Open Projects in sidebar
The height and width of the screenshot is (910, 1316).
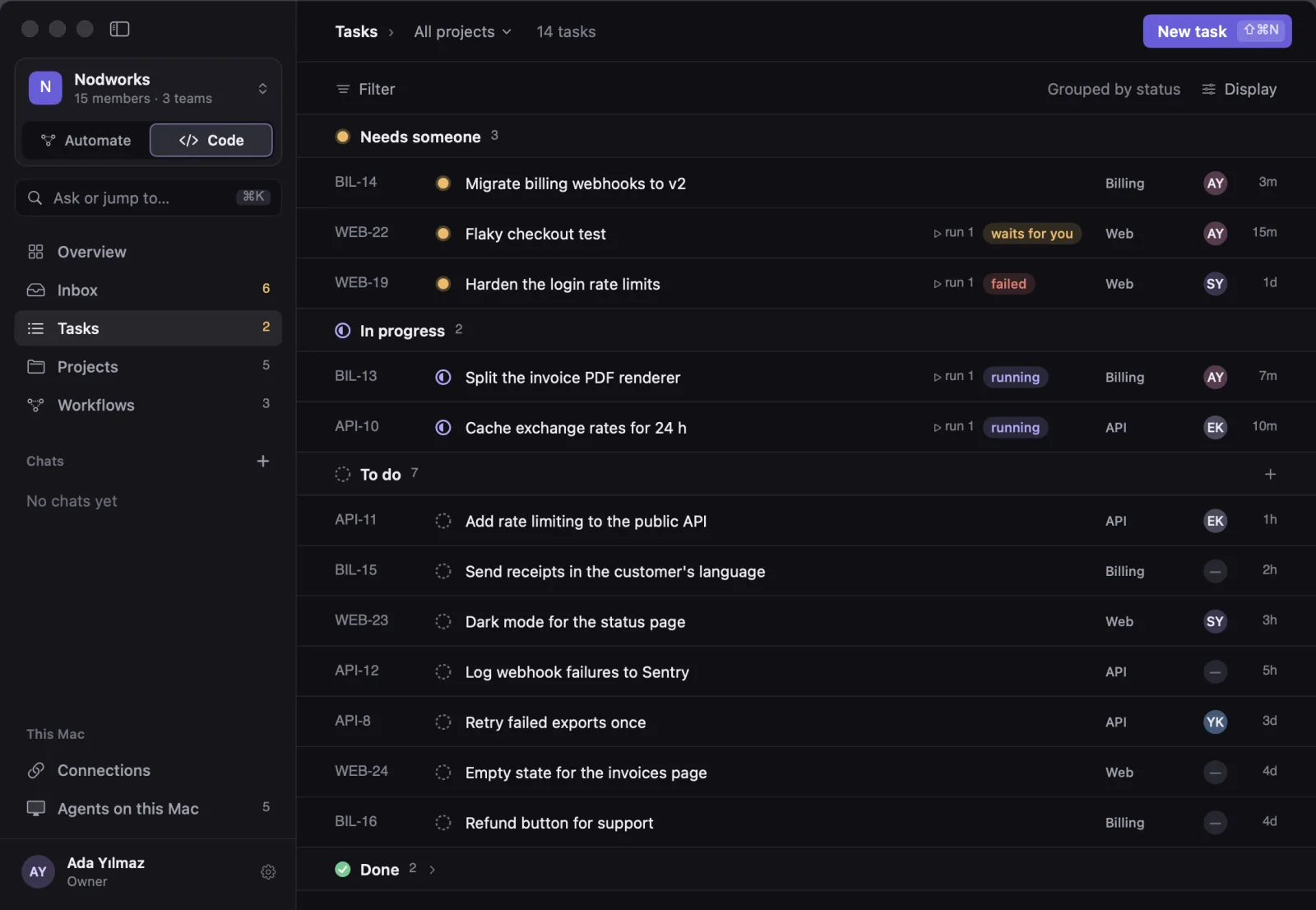[148, 366]
